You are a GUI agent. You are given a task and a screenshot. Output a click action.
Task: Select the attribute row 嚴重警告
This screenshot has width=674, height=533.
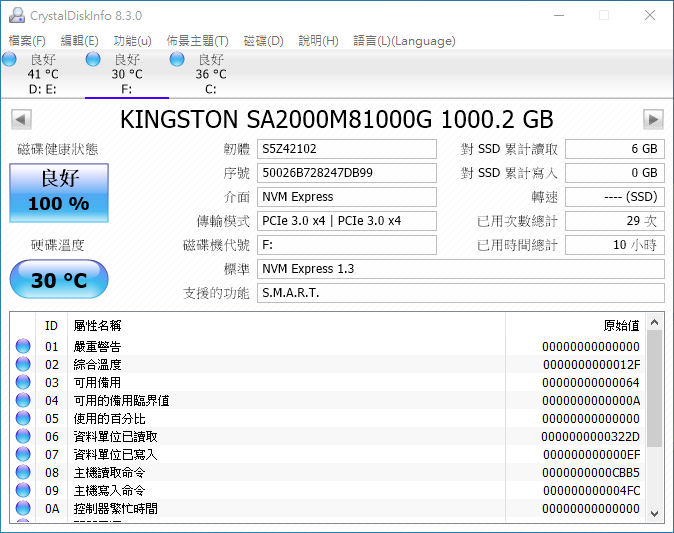328,346
